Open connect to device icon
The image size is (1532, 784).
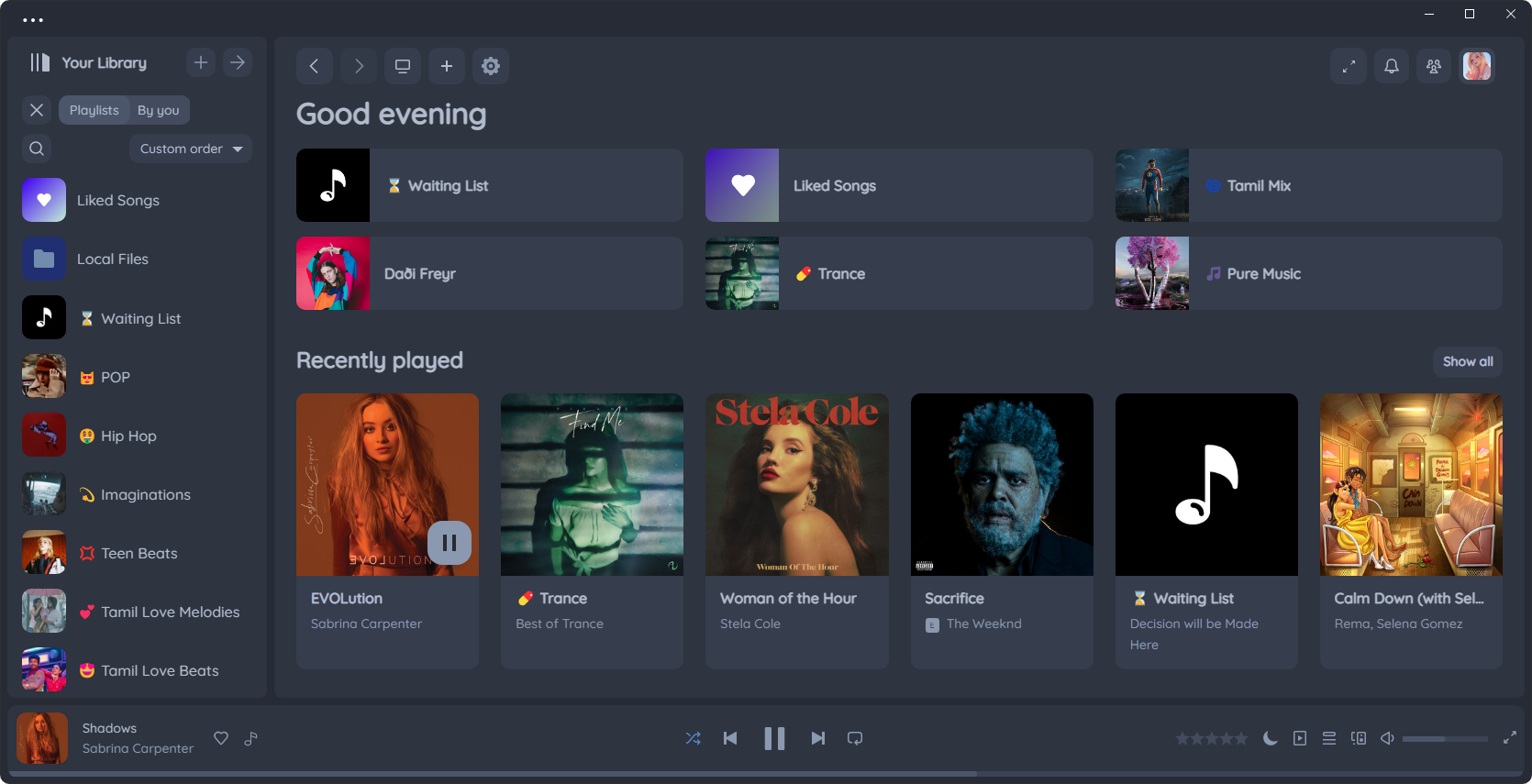pos(1359,738)
